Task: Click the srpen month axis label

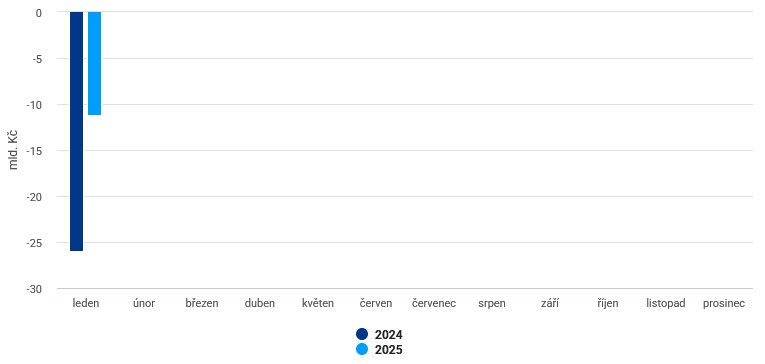Action: click(x=492, y=303)
